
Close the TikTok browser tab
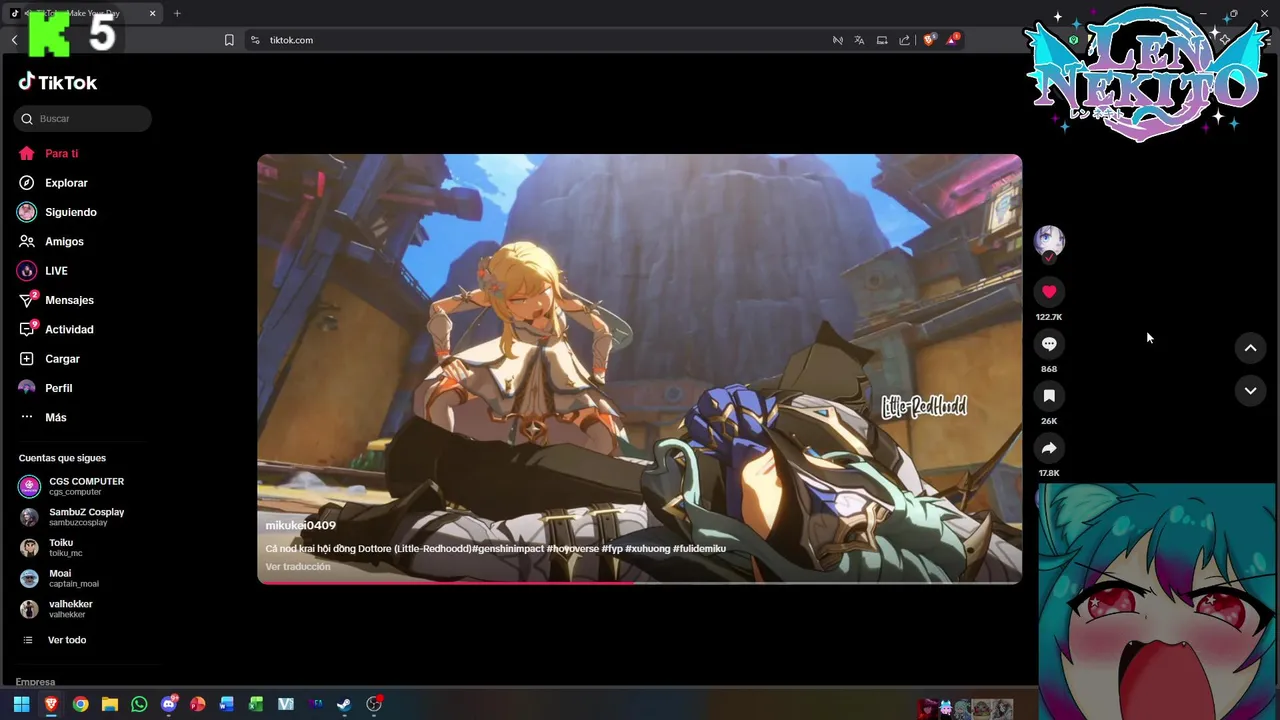(153, 13)
